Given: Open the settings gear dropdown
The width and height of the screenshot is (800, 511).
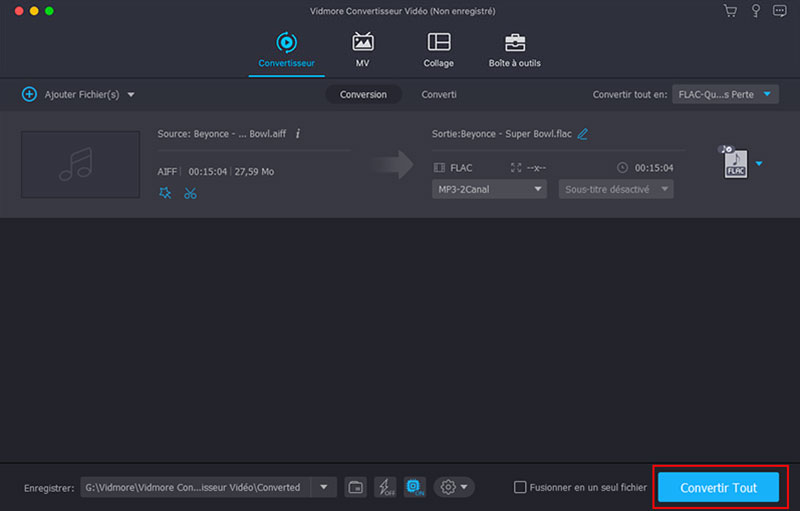Looking at the screenshot, I should pyautogui.click(x=454, y=488).
